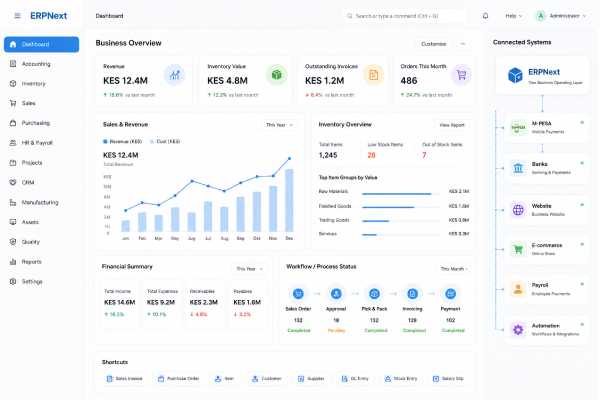The image size is (600, 400).
Task: Open the Workflow This Month dropdown
Action: [x=454, y=269]
